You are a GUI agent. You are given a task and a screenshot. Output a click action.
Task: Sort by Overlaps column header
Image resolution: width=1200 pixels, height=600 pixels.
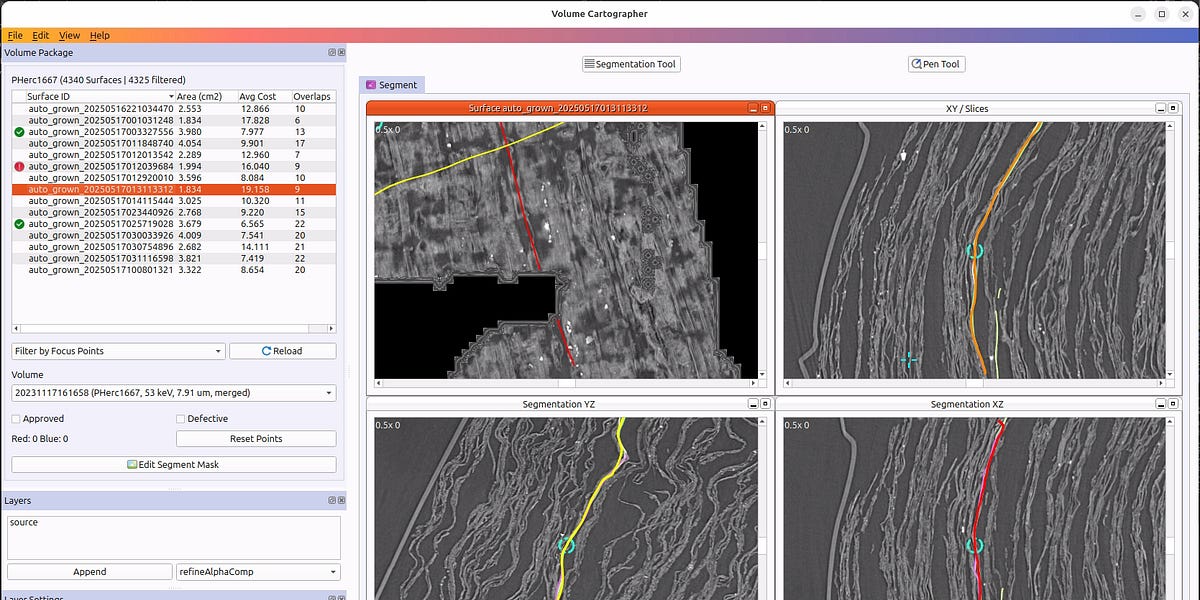(312, 96)
